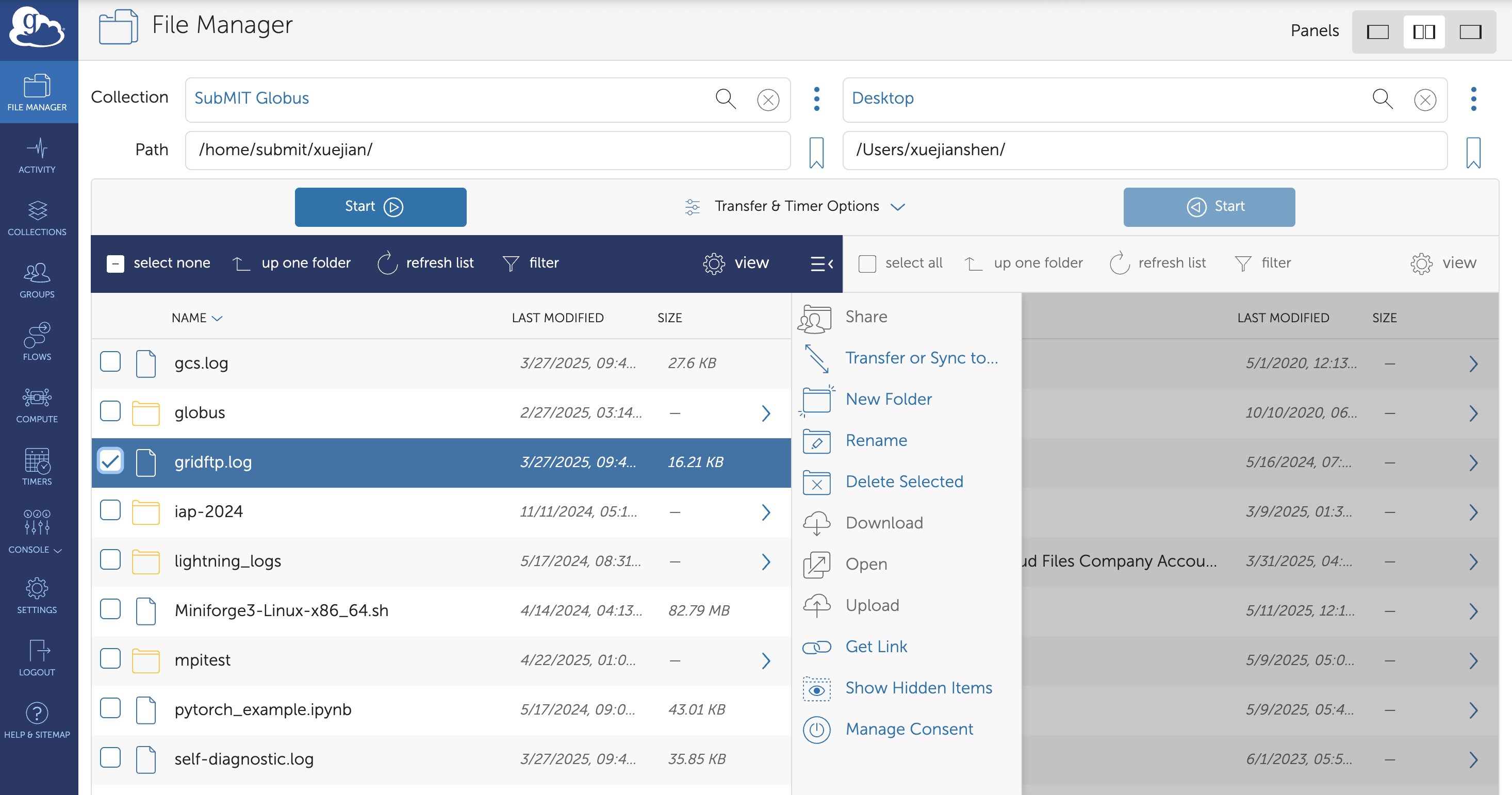
Task: Go up one folder in right panel
Action: (x=1024, y=263)
